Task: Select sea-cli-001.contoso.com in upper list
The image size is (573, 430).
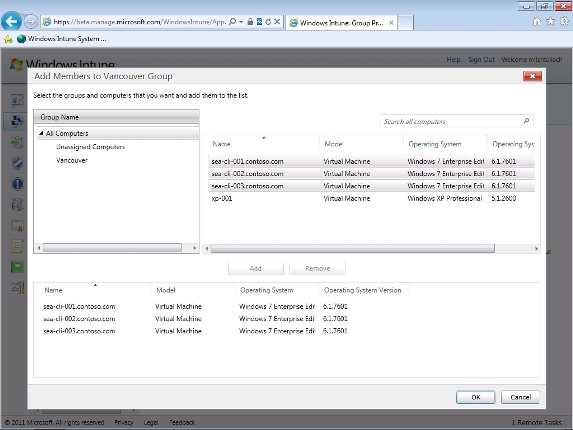Action: click(x=372, y=161)
